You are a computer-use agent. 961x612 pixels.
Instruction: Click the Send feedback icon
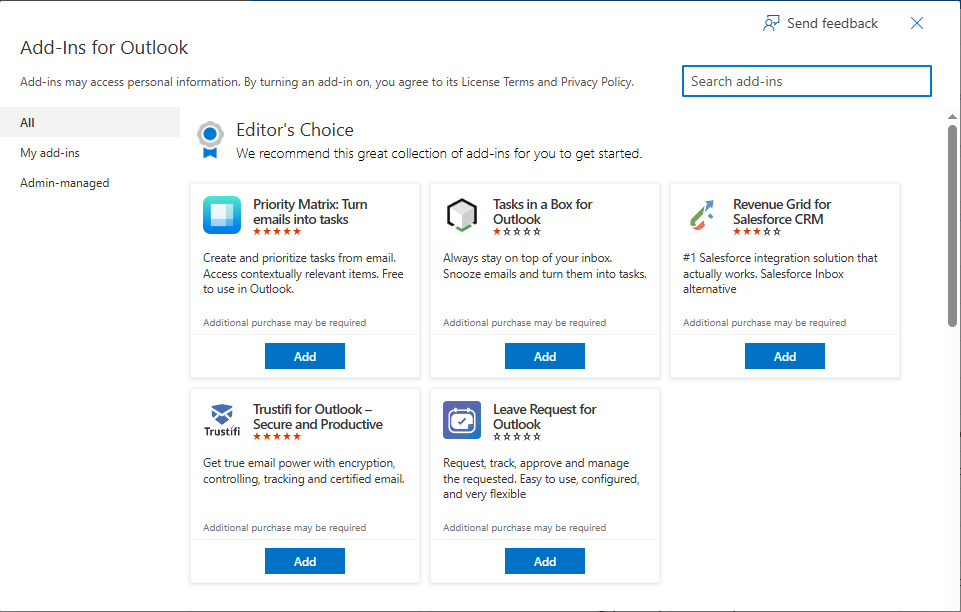point(771,23)
